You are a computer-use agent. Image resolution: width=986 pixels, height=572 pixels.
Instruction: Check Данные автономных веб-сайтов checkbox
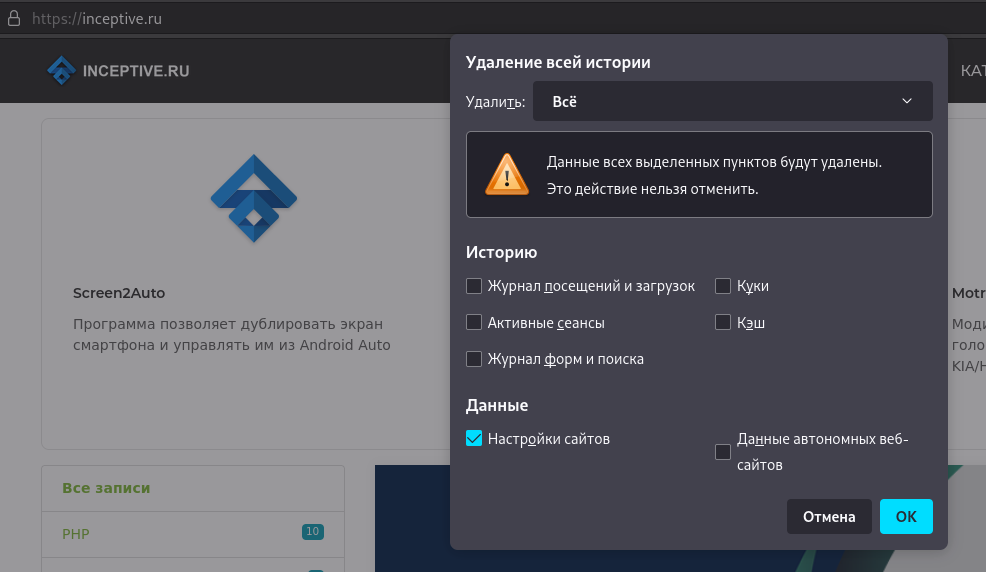coord(723,452)
